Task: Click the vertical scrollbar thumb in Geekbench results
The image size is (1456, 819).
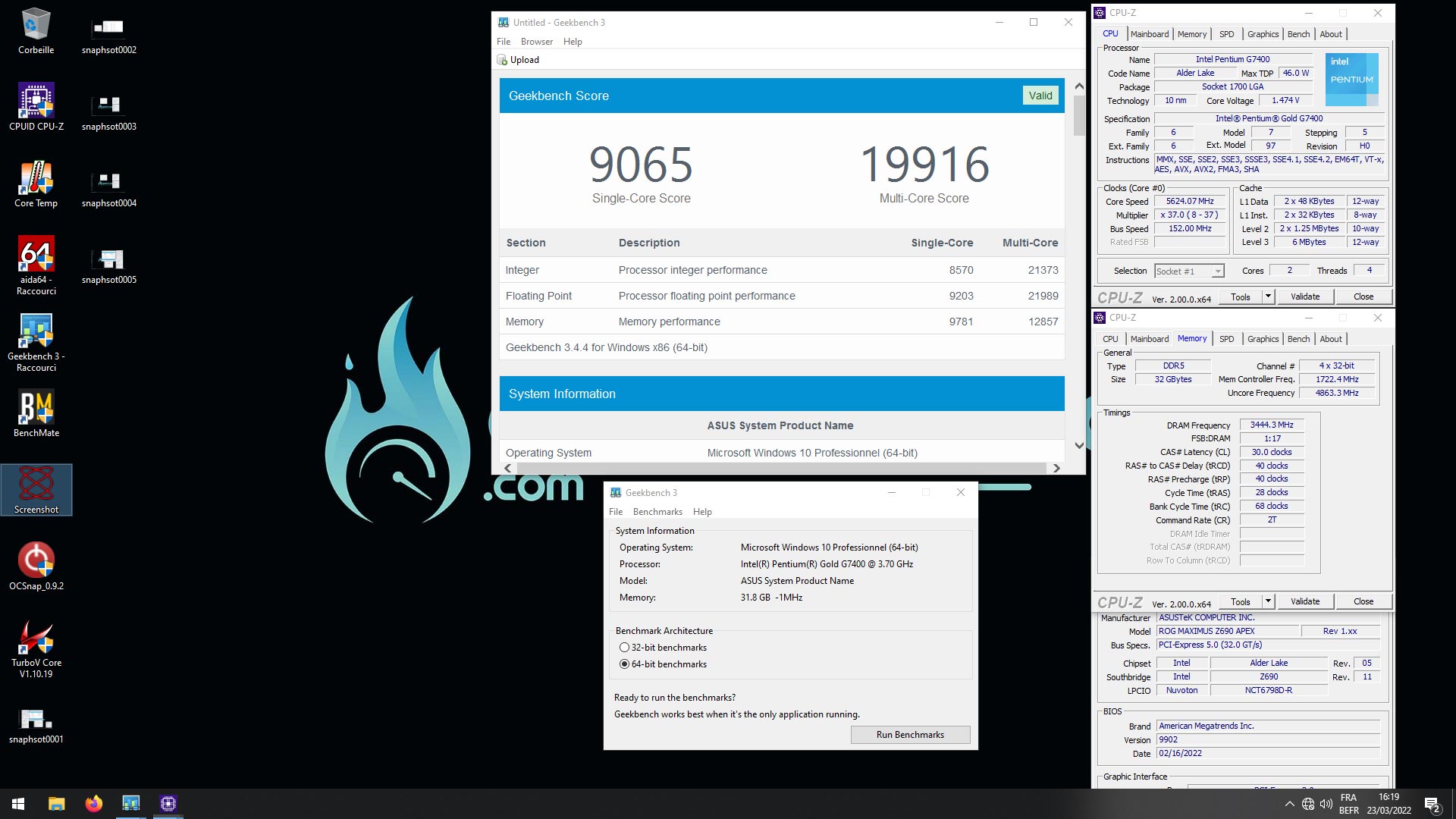Action: point(1079,115)
